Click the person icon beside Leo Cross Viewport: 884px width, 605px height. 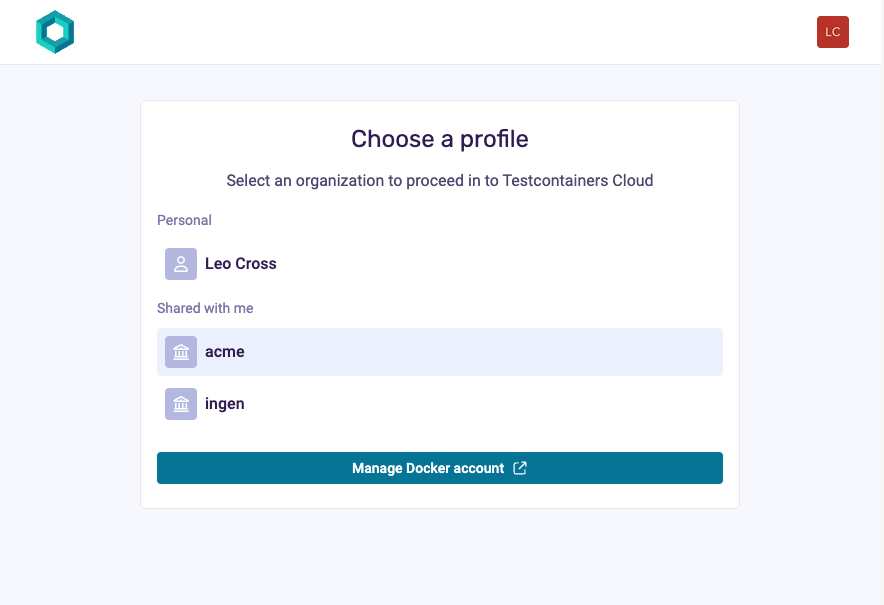(x=180, y=264)
